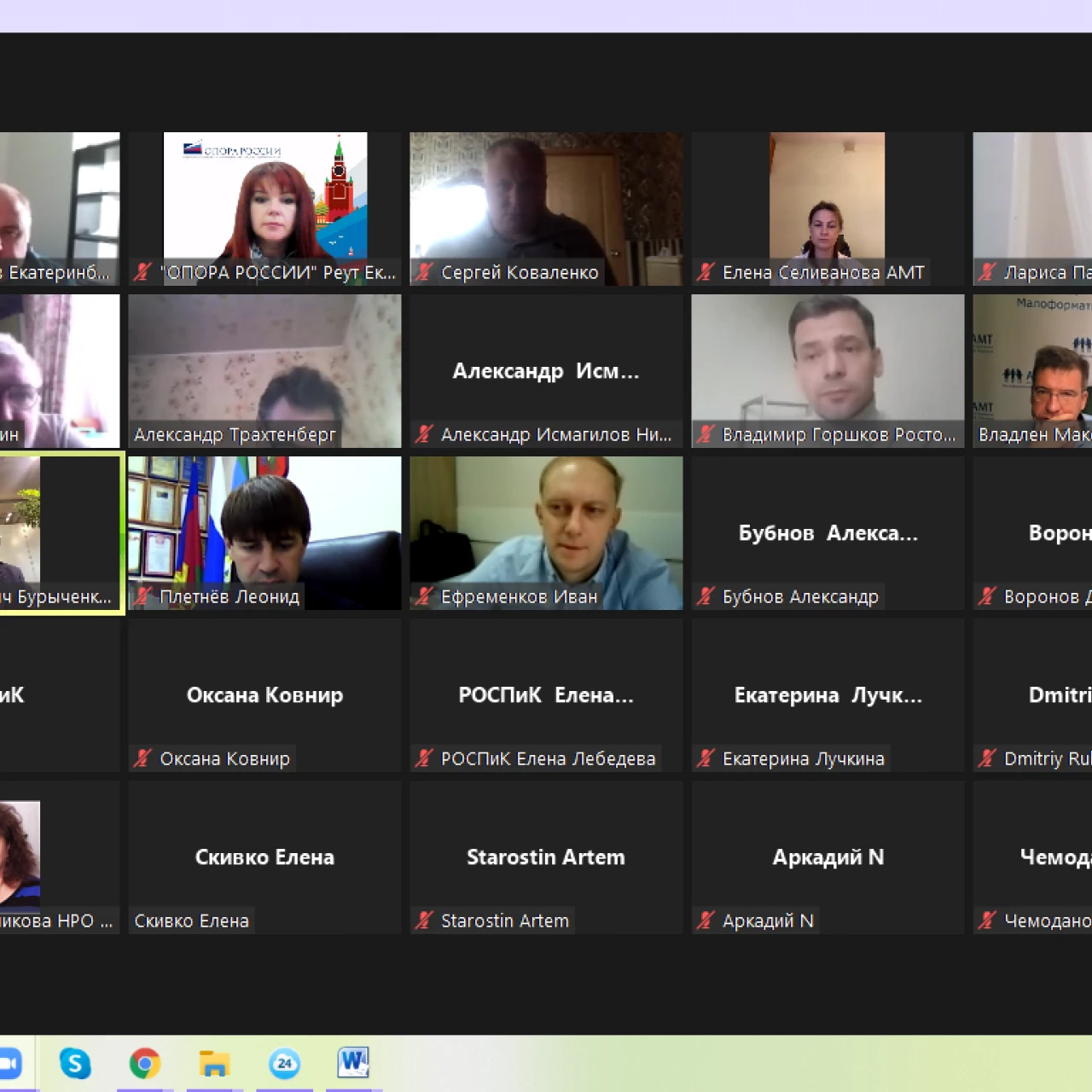The image size is (1092, 1092).
Task: Open Skype from the taskbar
Action: pyautogui.click(x=75, y=1063)
